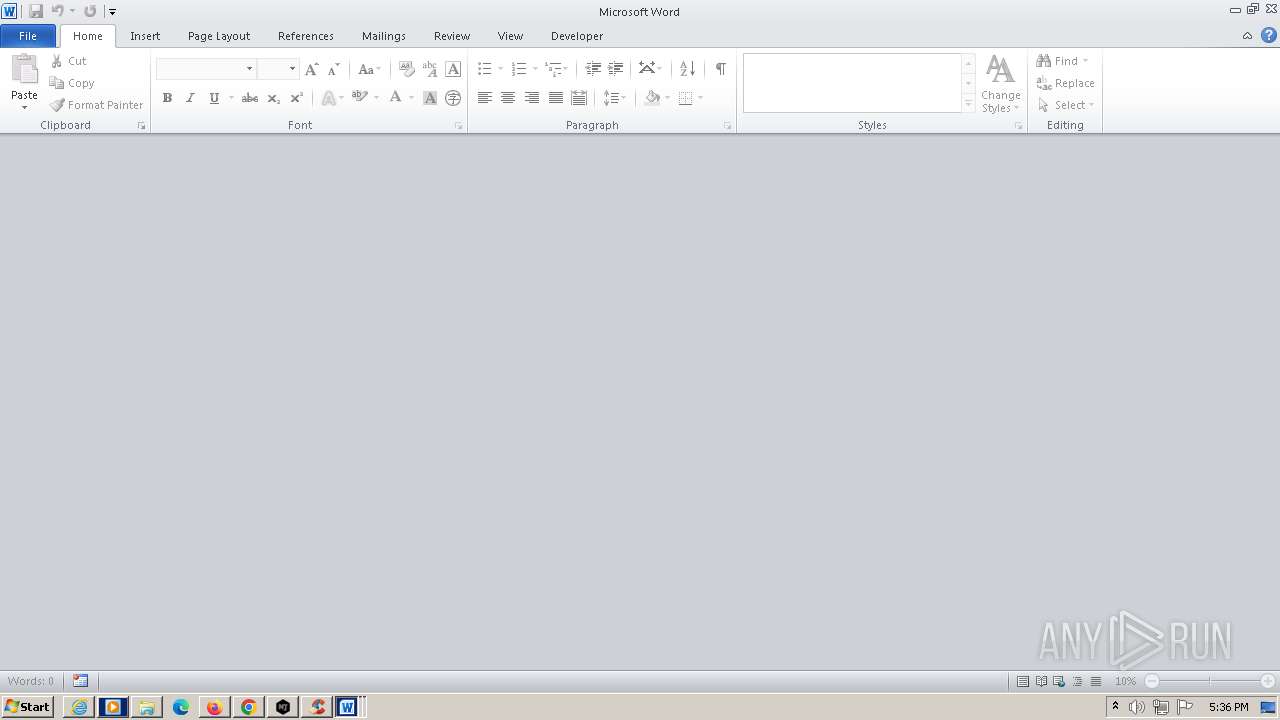Image resolution: width=1280 pixels, height=720 pixels.
Task: Click the Paste clipboard icon
Action: pyautogui.click(x=24, y=70)
